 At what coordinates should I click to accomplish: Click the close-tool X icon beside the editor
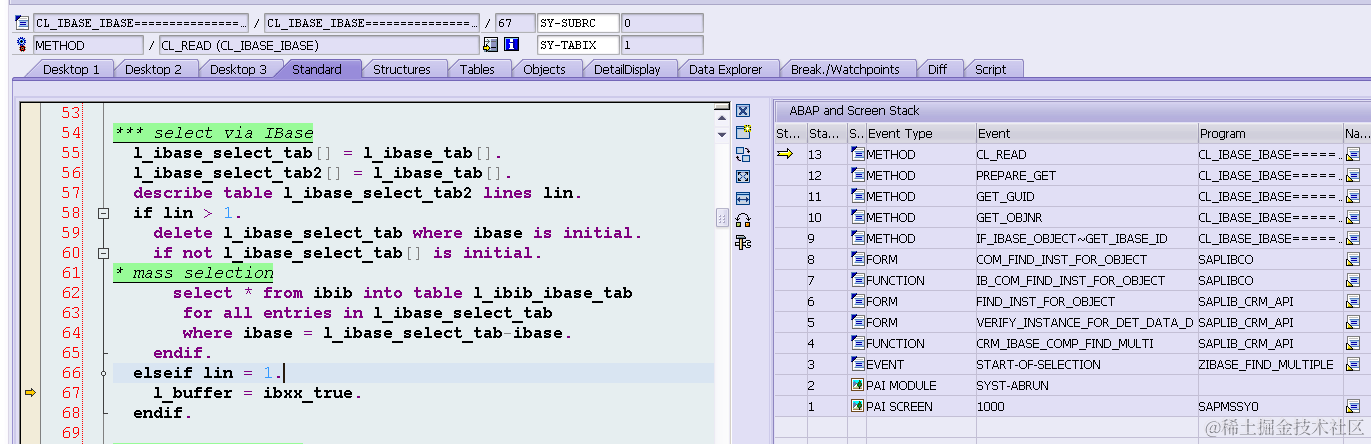tap(743, 110)
